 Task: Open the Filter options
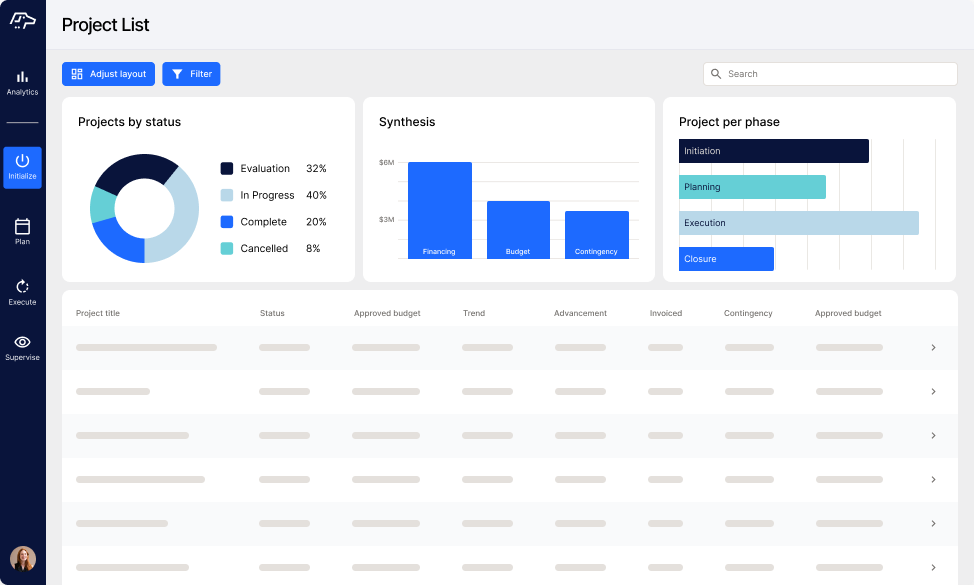(191, 74)
